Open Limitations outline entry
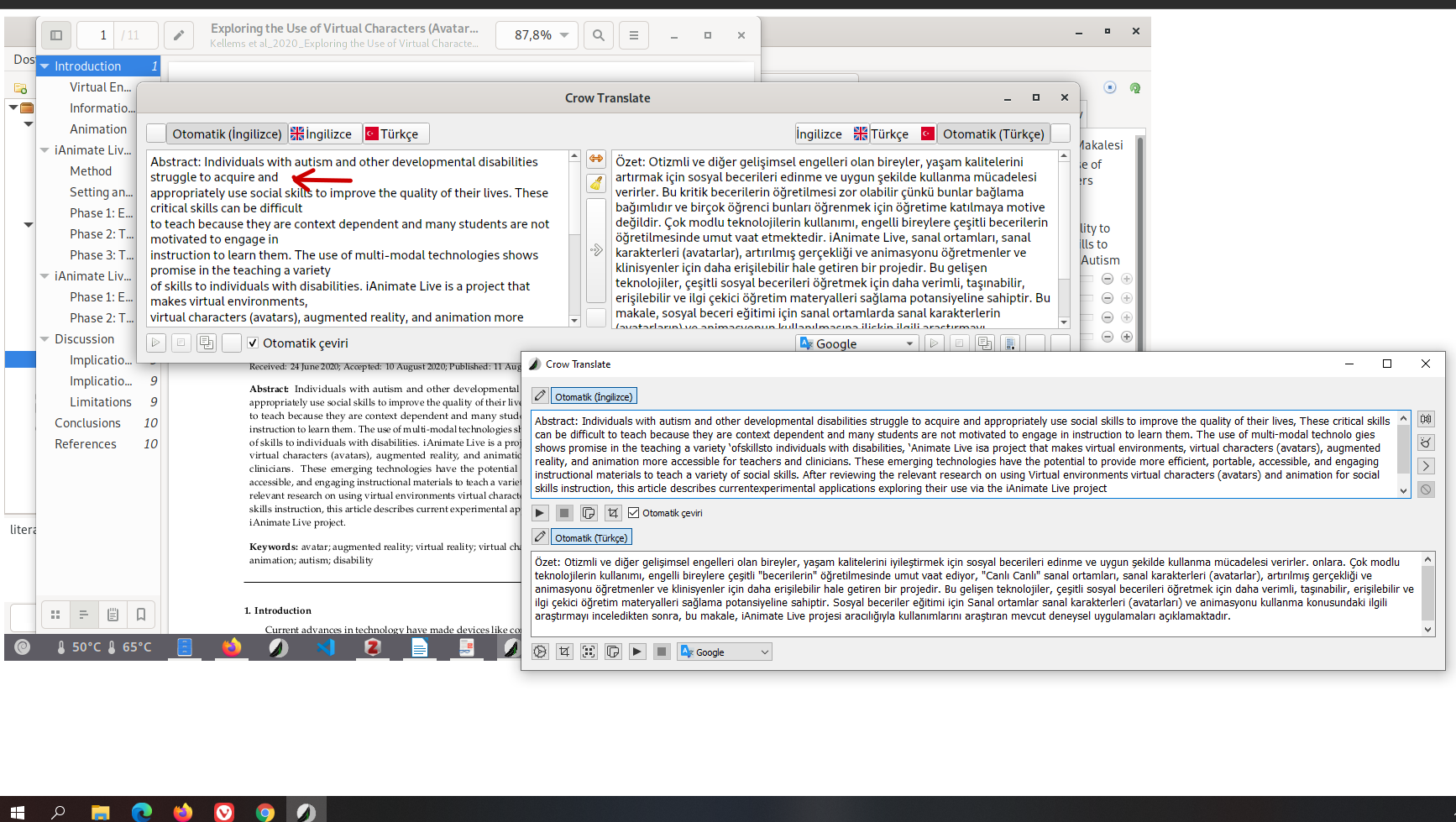 [101, 402]
